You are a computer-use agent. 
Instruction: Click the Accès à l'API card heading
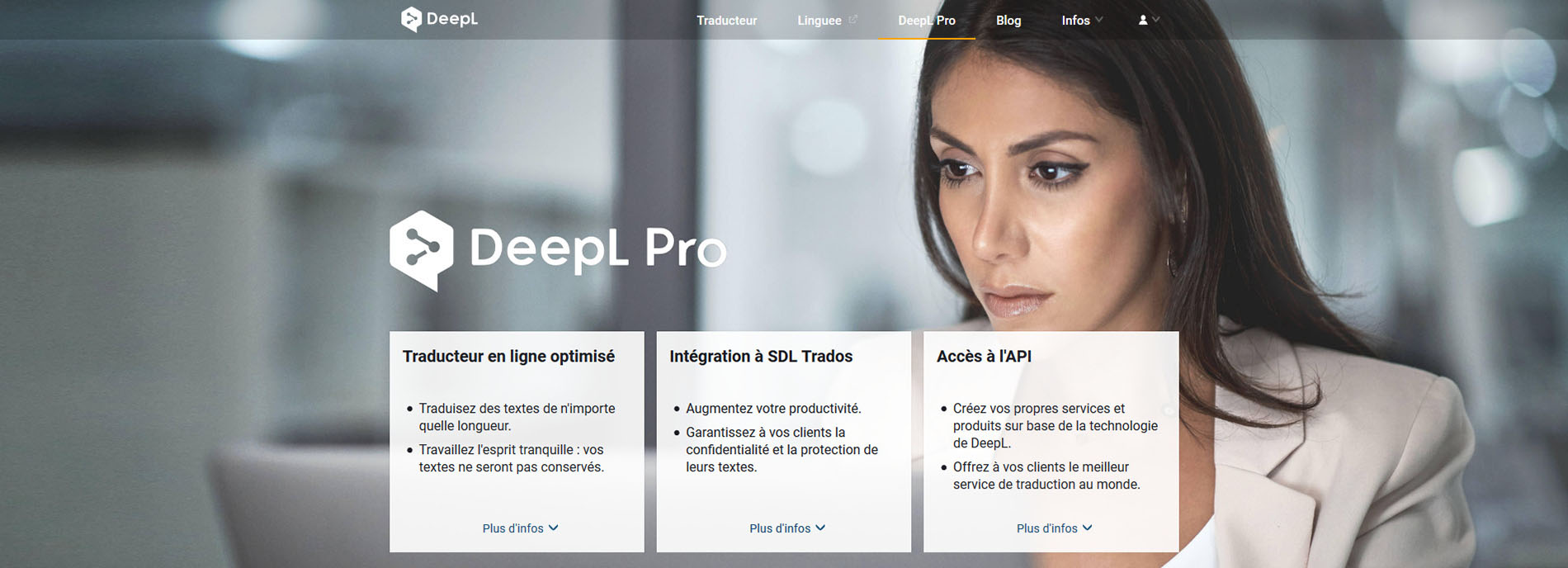[984, 357]
